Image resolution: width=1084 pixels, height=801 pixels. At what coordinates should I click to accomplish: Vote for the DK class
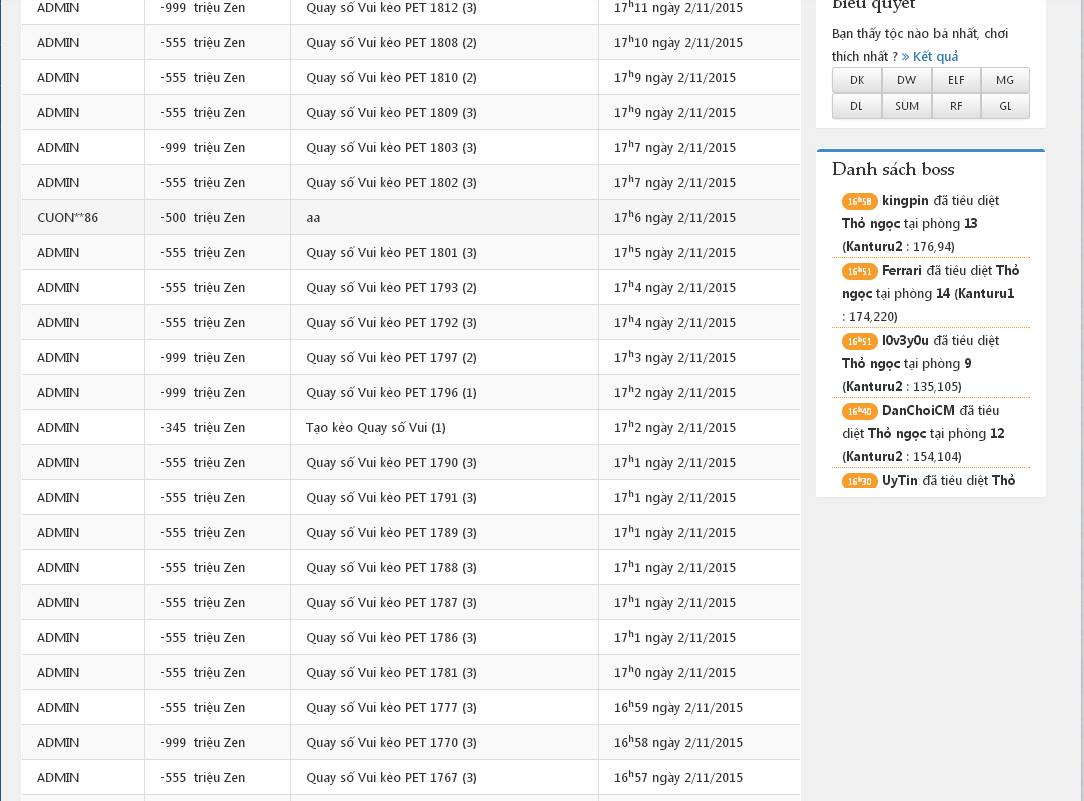[857, 80]
